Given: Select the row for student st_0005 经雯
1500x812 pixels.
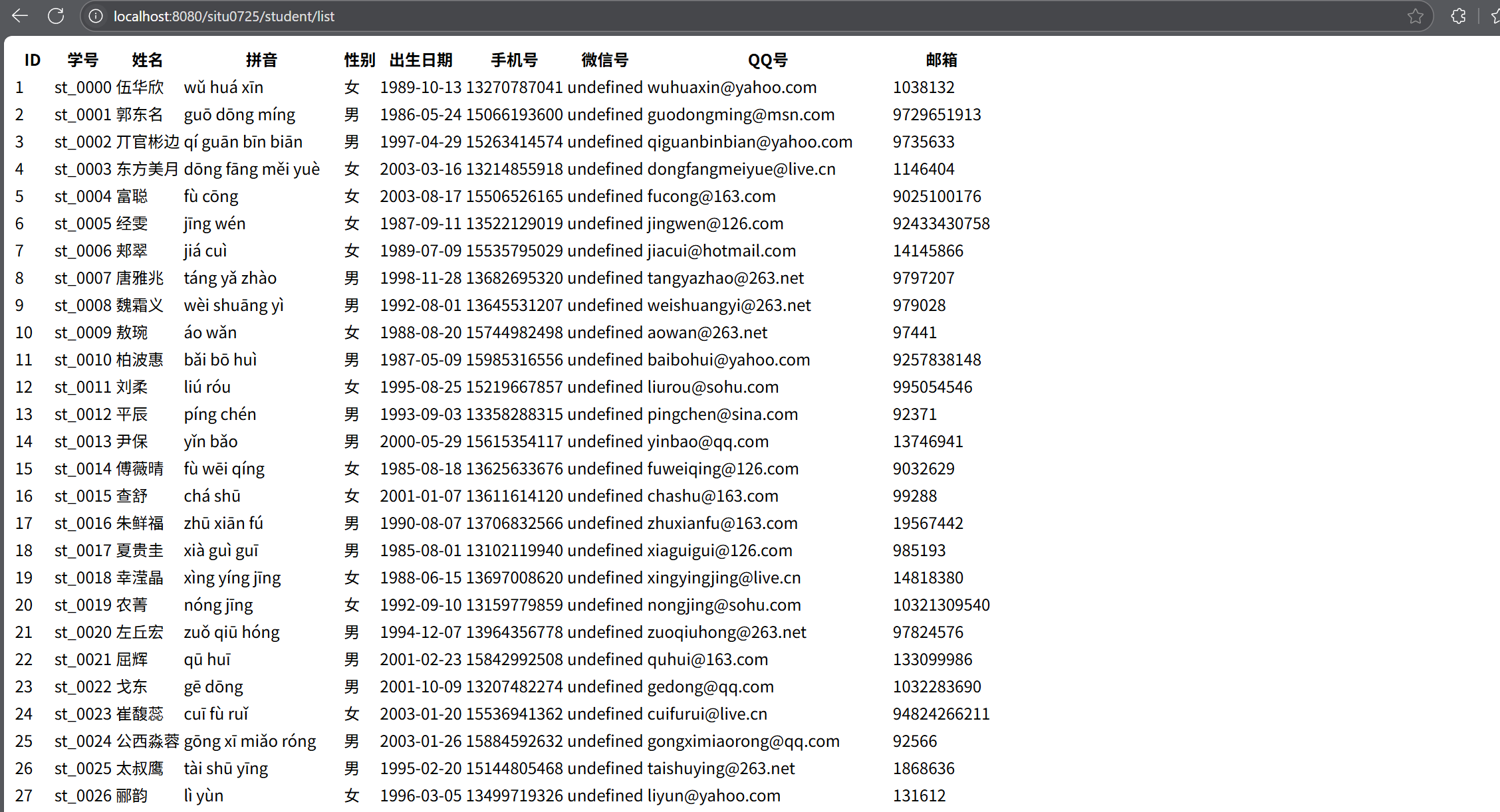Looking at the screenshot, I should click(x=465, y=223).
